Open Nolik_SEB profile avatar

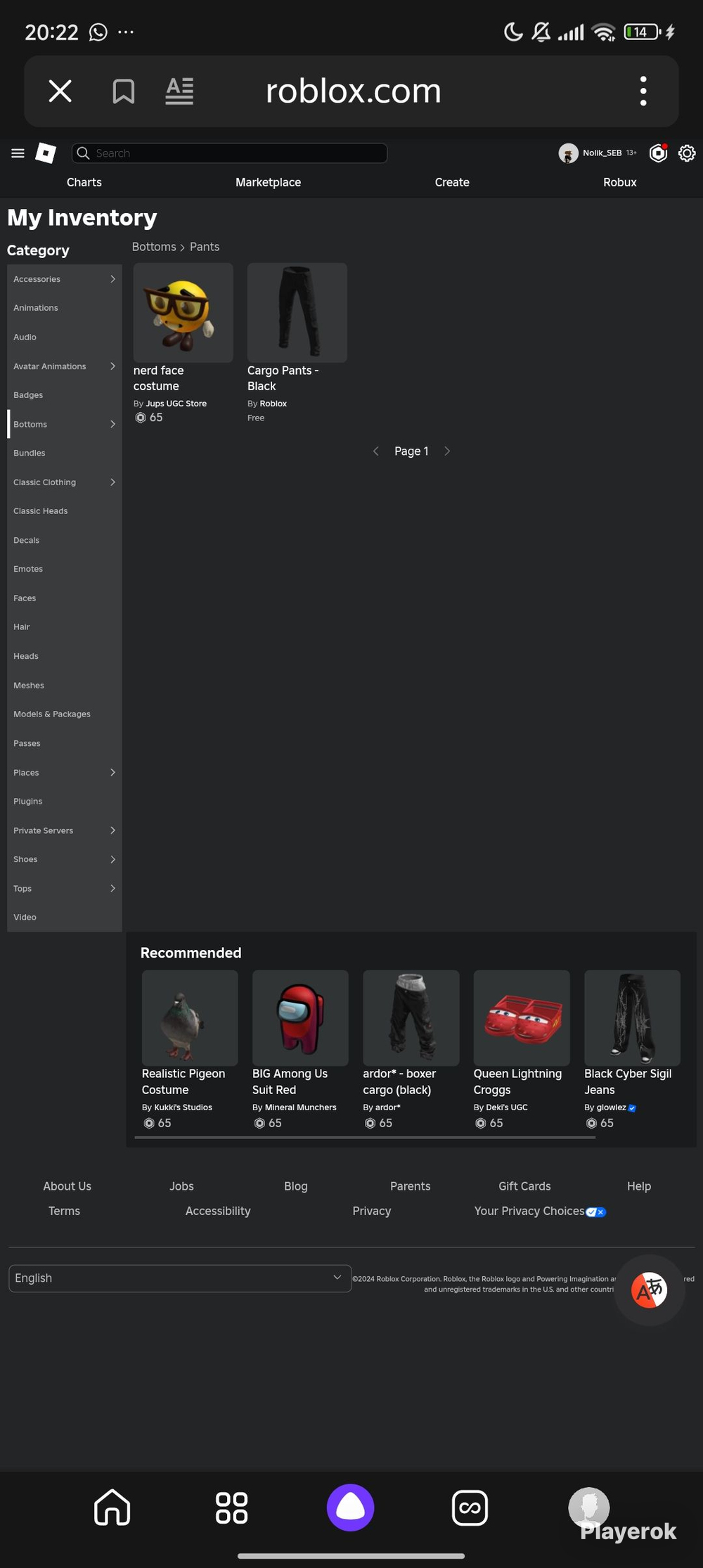[x=568, y=153]
